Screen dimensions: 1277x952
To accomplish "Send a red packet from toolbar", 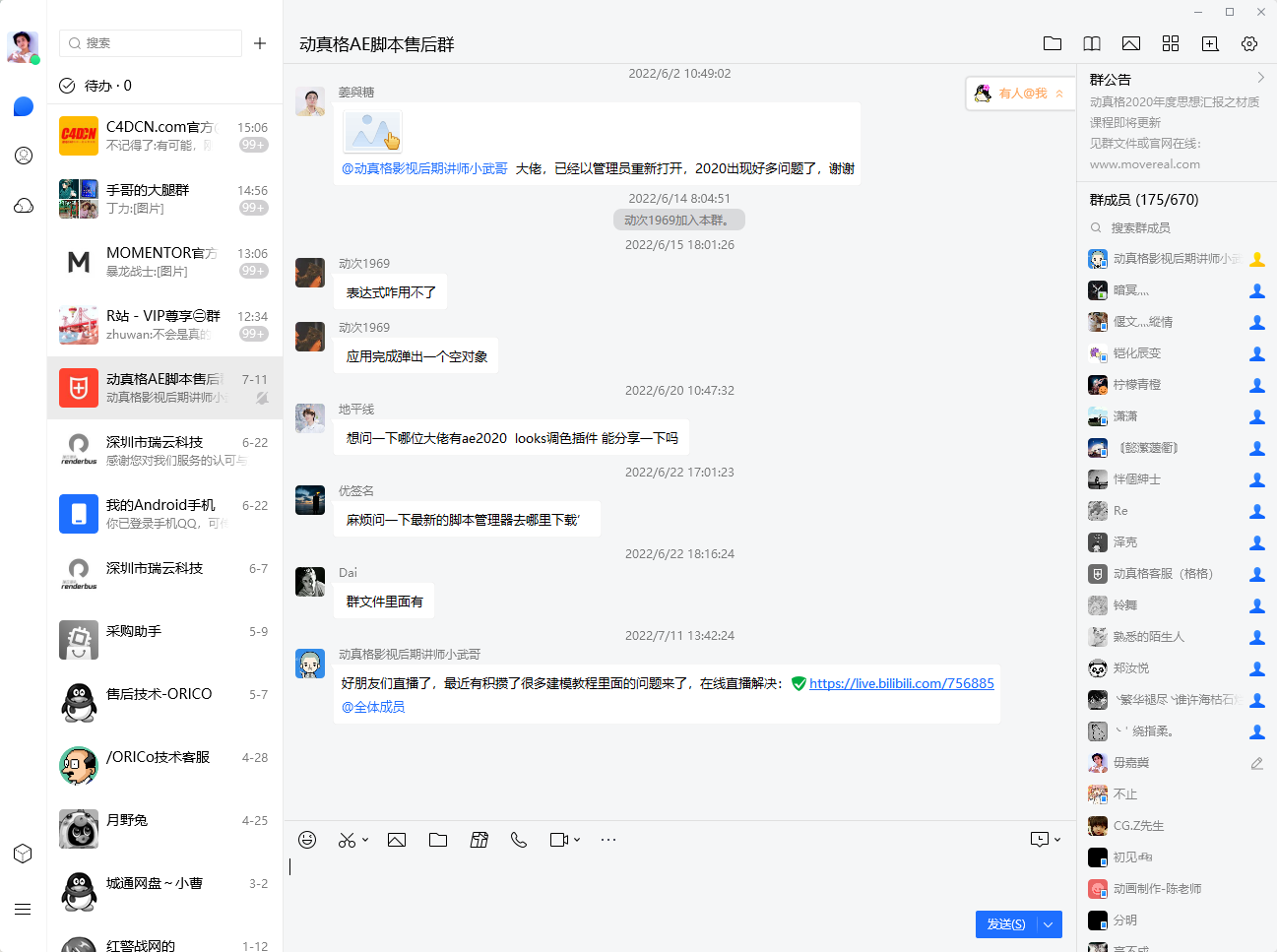I will (x=479, y=840).
